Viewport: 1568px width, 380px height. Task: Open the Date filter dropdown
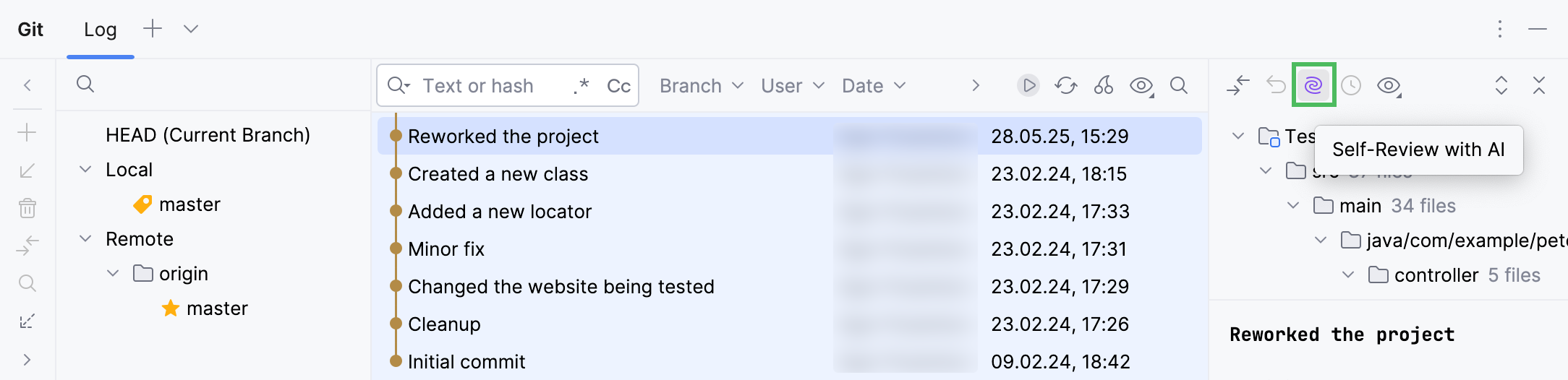[x=873, y=86]
